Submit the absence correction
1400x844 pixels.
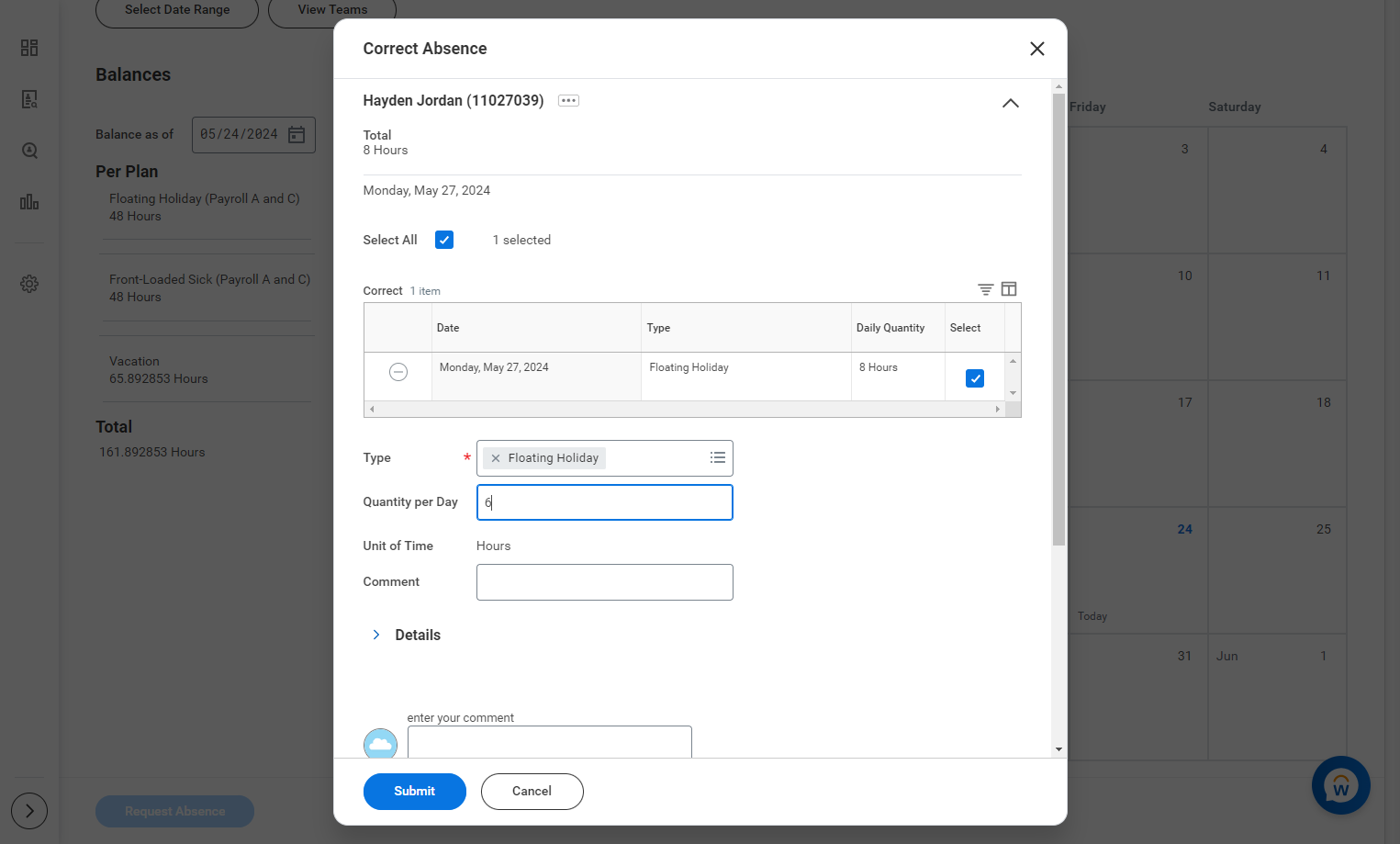(415, 792)
